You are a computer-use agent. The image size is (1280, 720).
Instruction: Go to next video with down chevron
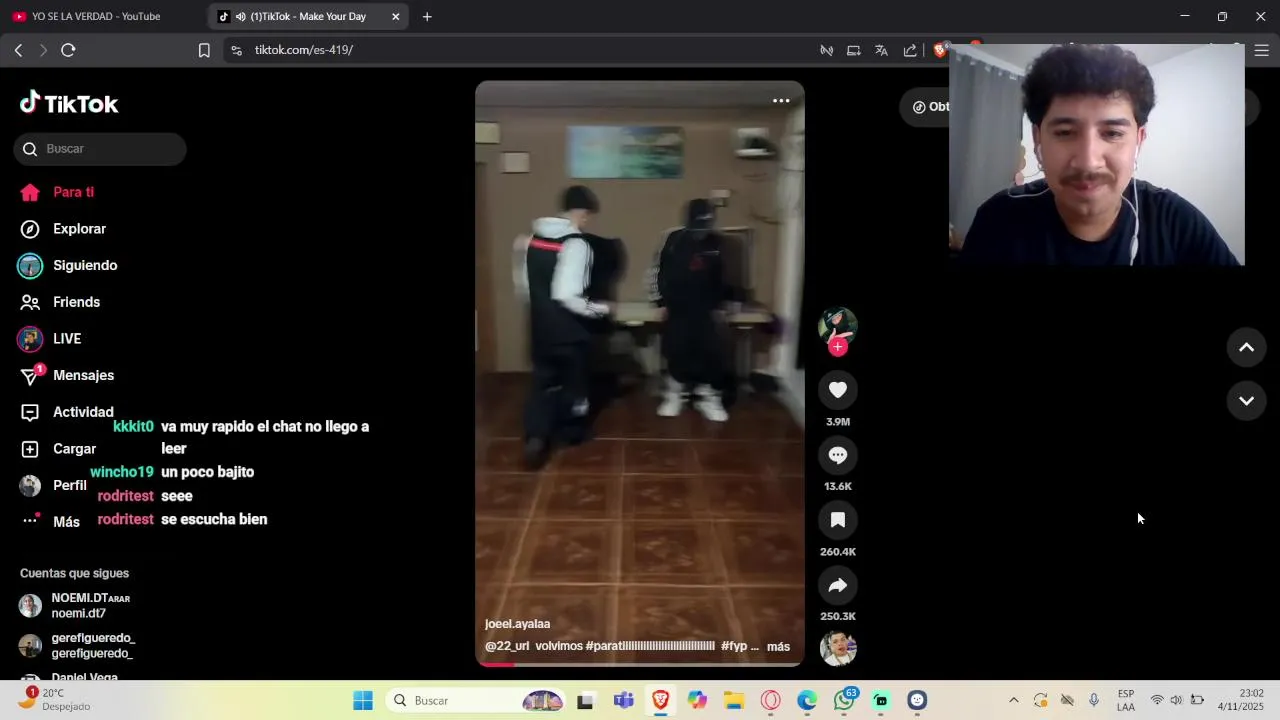[x=1246, y=400]
